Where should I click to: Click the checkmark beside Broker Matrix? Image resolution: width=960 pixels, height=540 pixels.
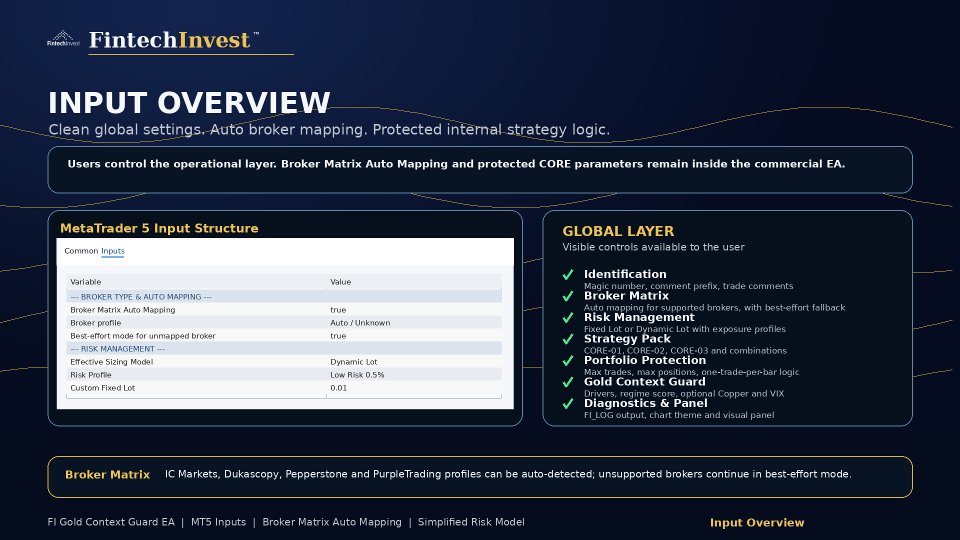tap(568, 296)
